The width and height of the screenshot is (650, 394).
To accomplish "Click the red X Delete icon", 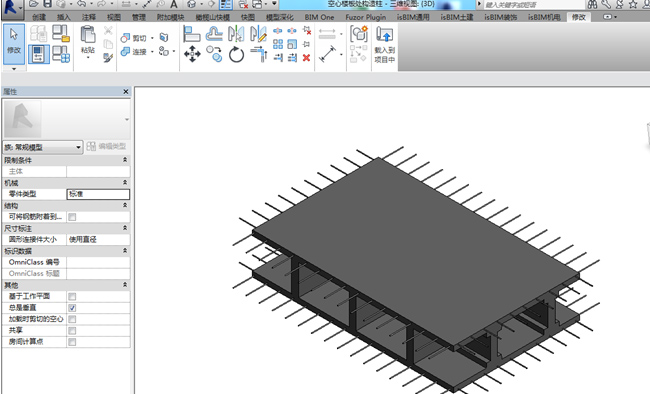I will click(306, 58).
